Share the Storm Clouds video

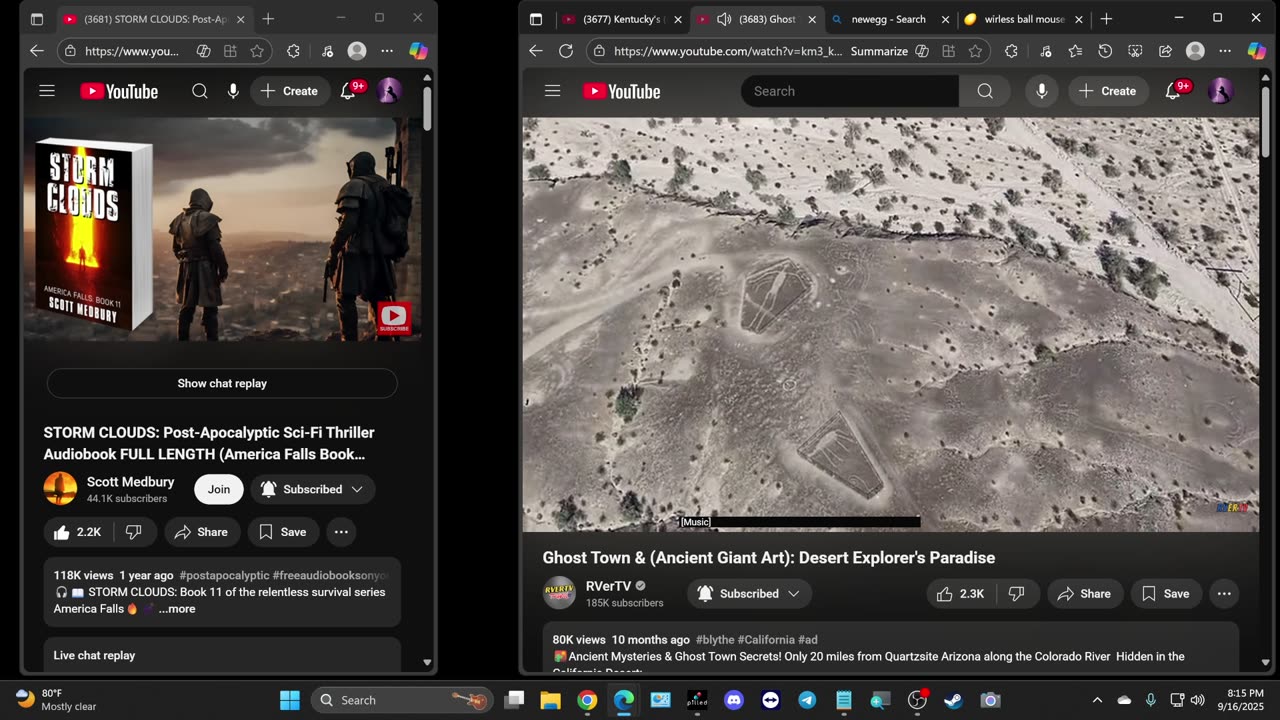pos(201,532)
